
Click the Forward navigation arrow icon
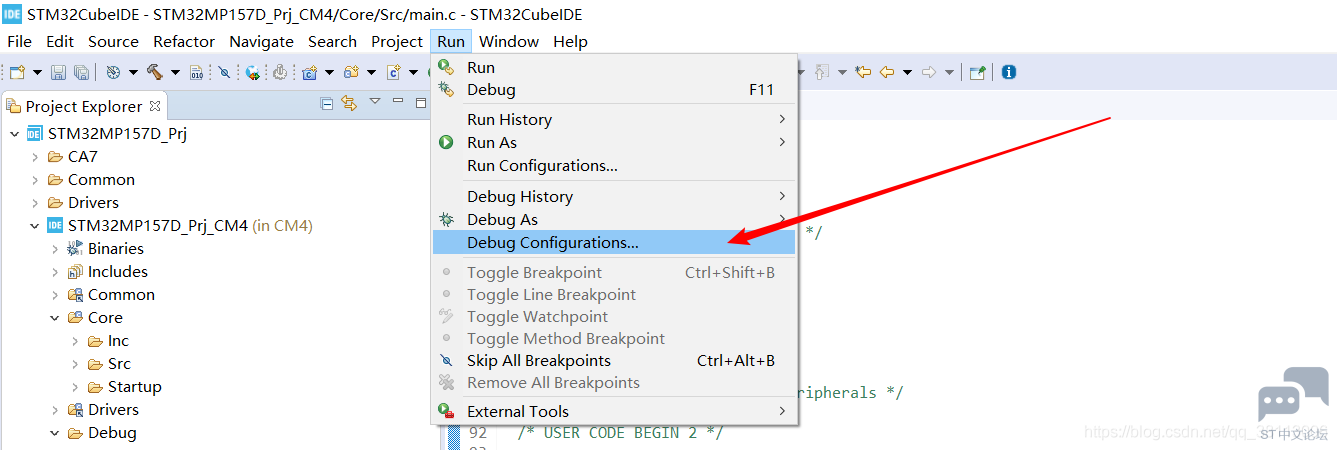(929, 72)
